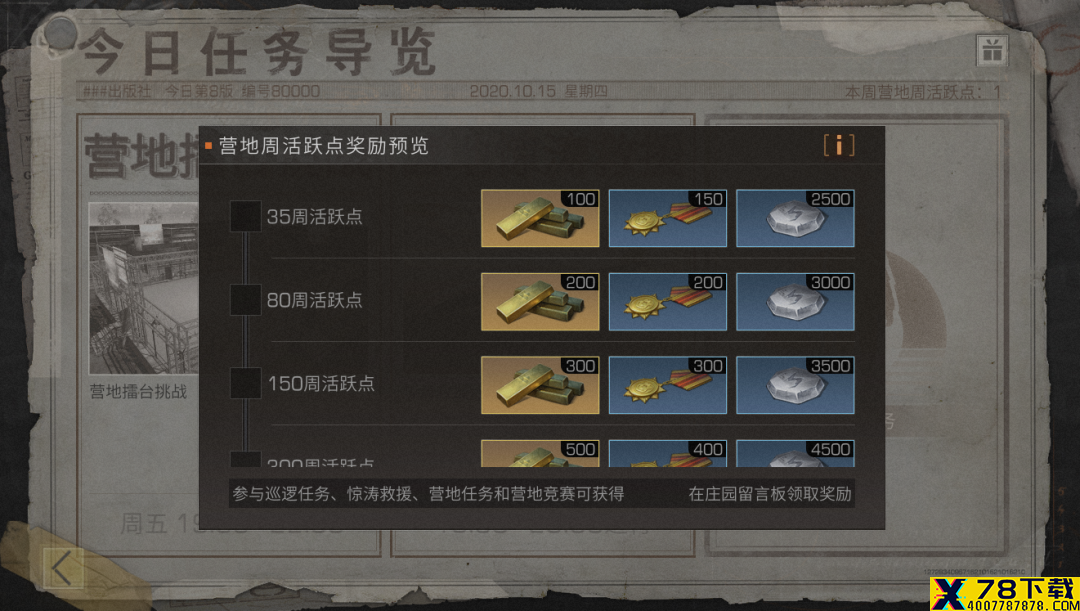The image size is (1080, 611).
Task: Click the gold bars reward for 35 activity points
Action: click(540, 218)
